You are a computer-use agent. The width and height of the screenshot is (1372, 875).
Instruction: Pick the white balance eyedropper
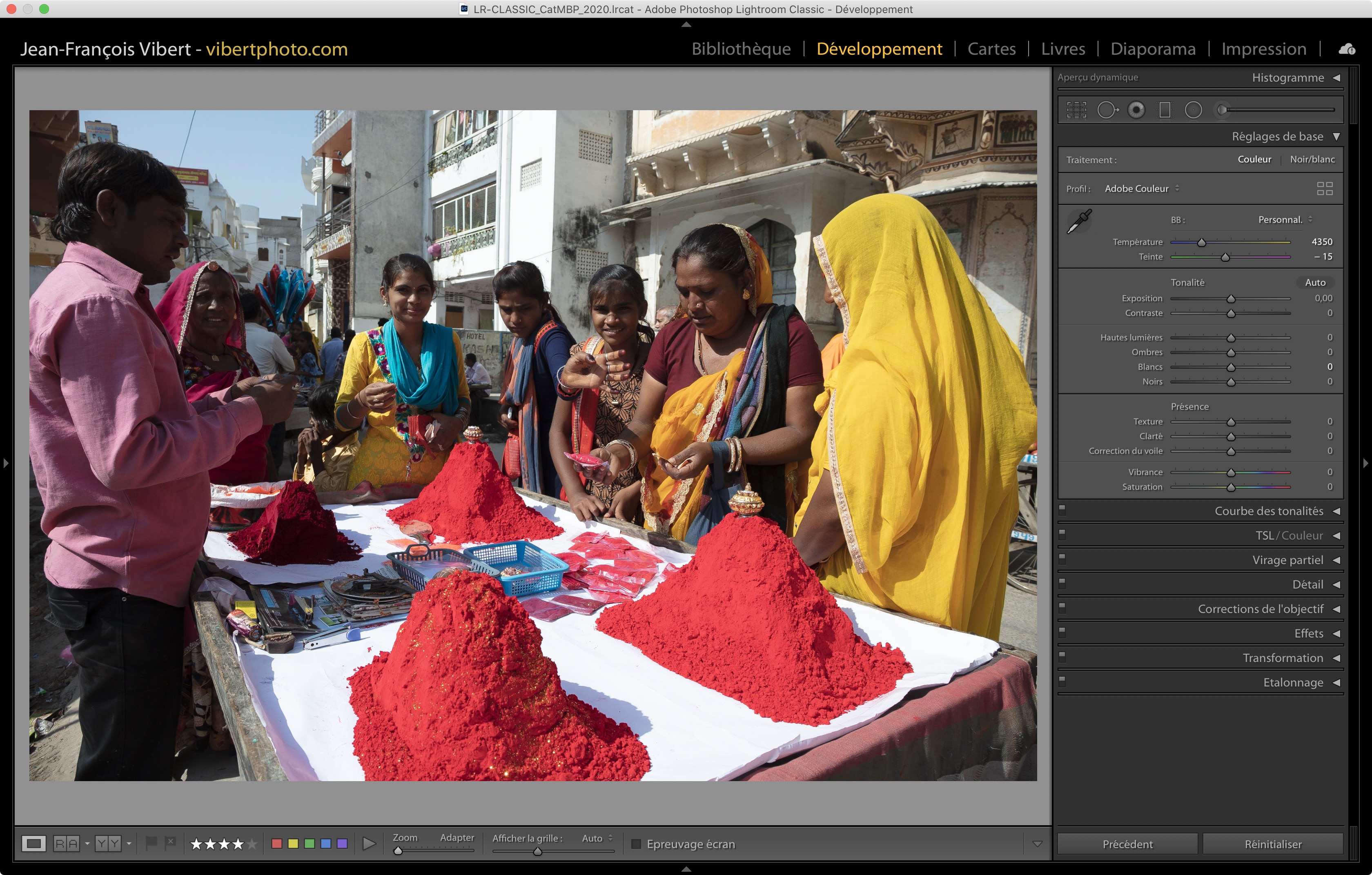1079,221
